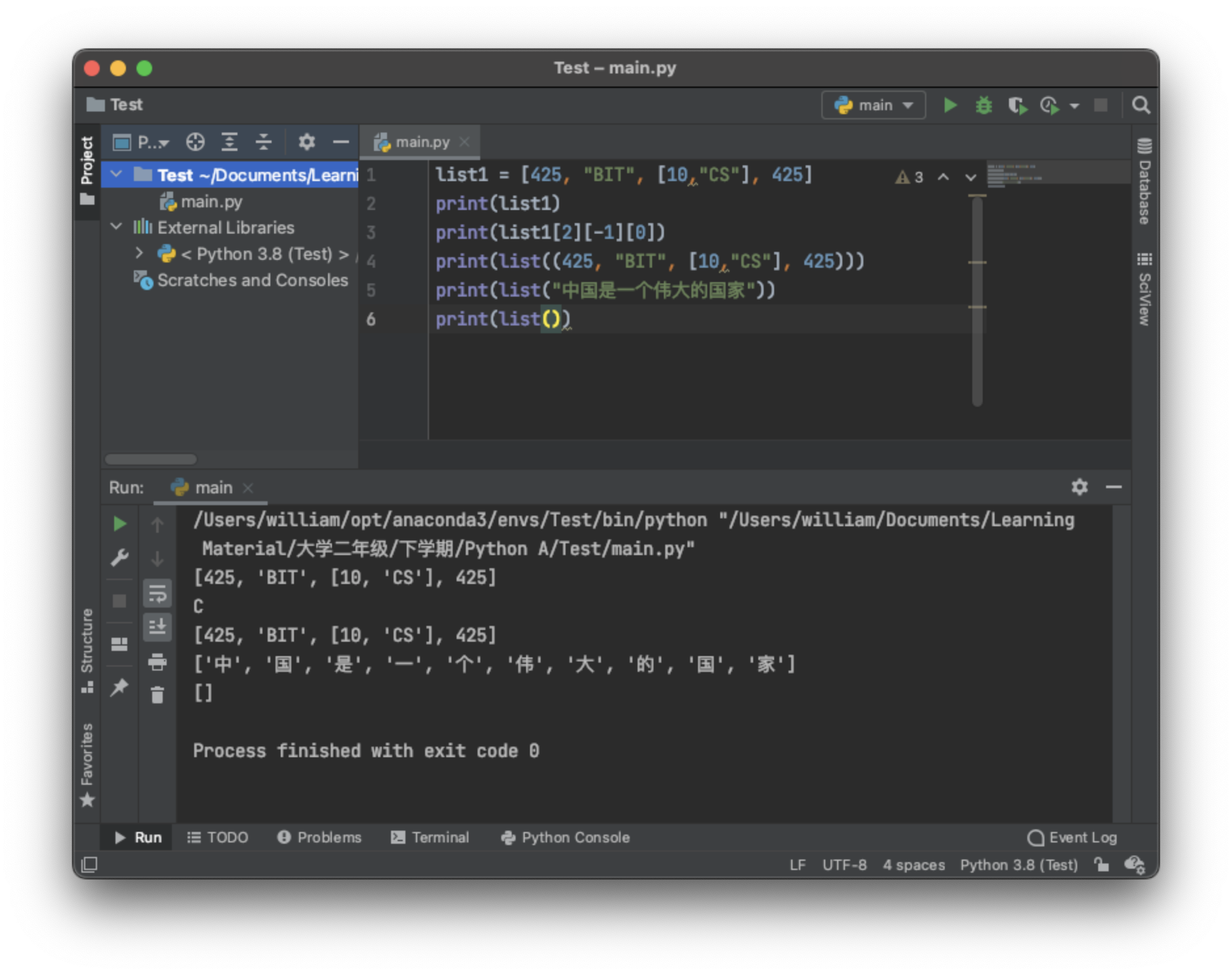Click the up the stack trace arrow

point(157,524)
